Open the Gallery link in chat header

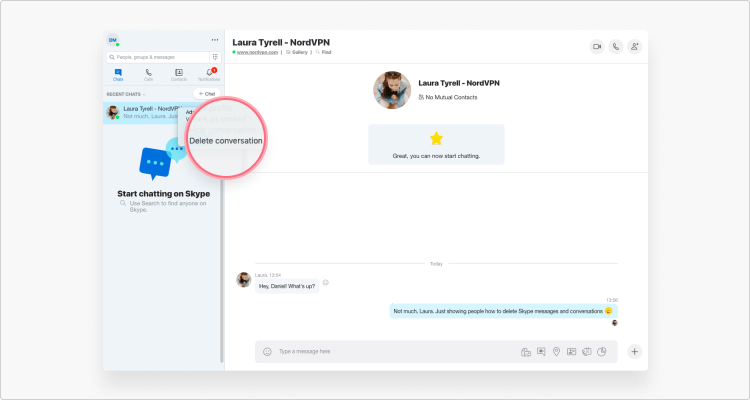point(297,52)
